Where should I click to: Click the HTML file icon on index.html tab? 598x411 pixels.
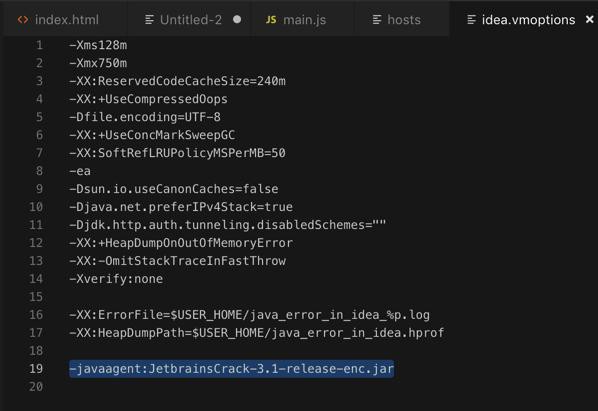click(x=23, y=19)
